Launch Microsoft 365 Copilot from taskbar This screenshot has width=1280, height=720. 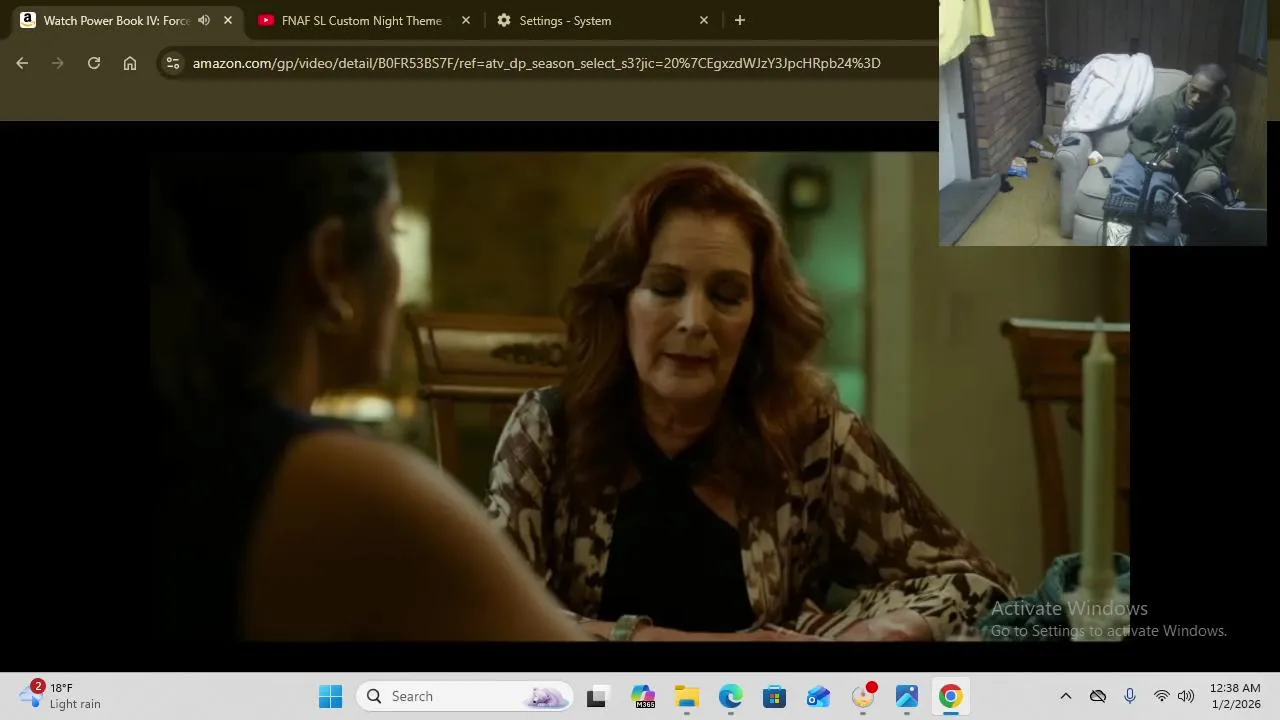[x=643, y=696]
